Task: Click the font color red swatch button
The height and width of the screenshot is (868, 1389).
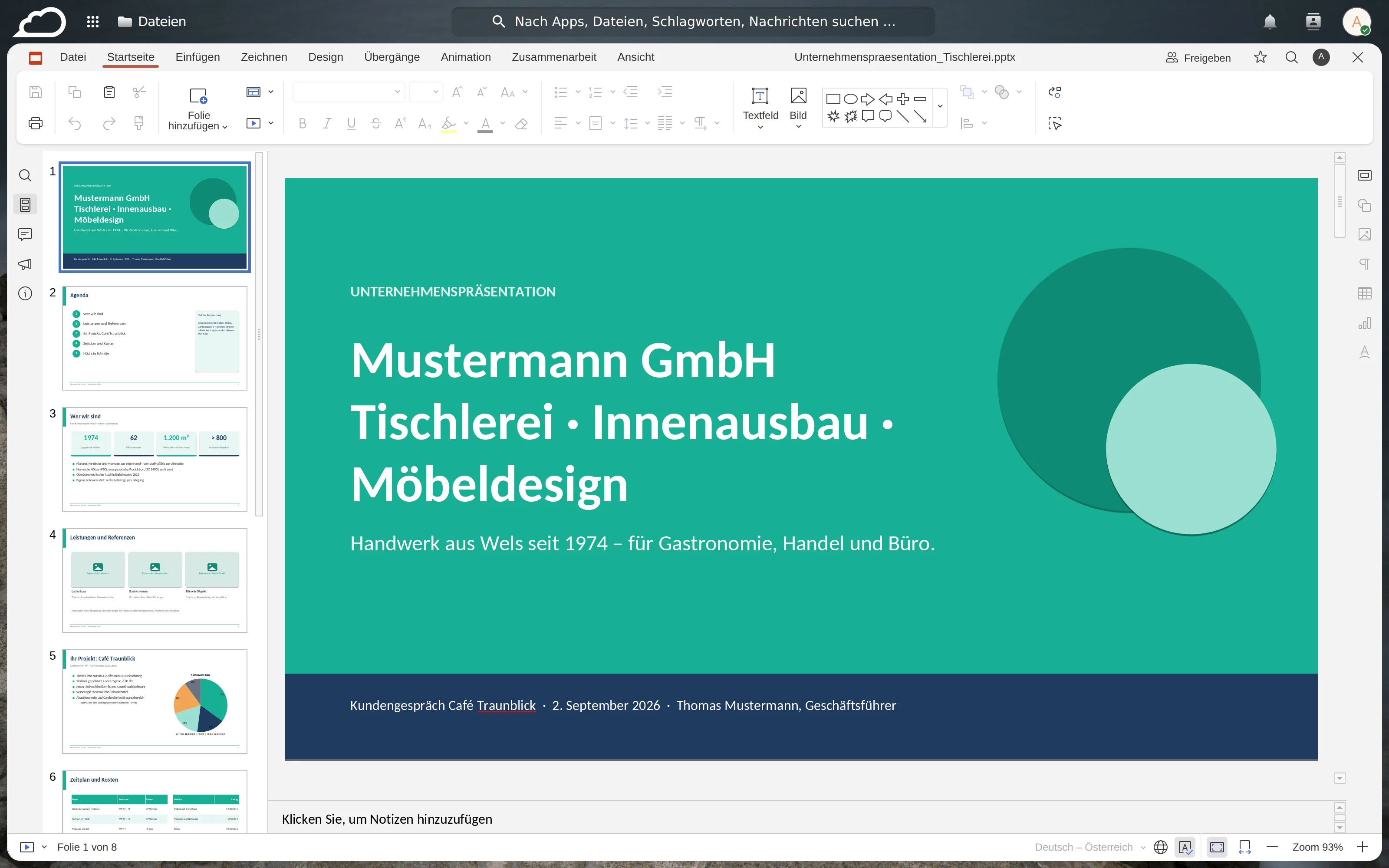Action: pos(486,123)
